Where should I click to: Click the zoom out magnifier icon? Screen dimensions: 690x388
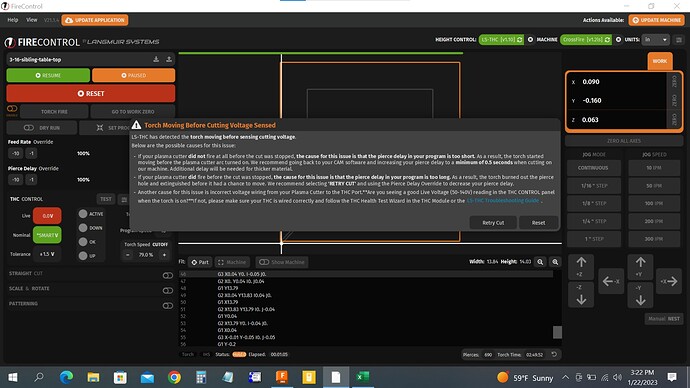[x=540, y=262]
